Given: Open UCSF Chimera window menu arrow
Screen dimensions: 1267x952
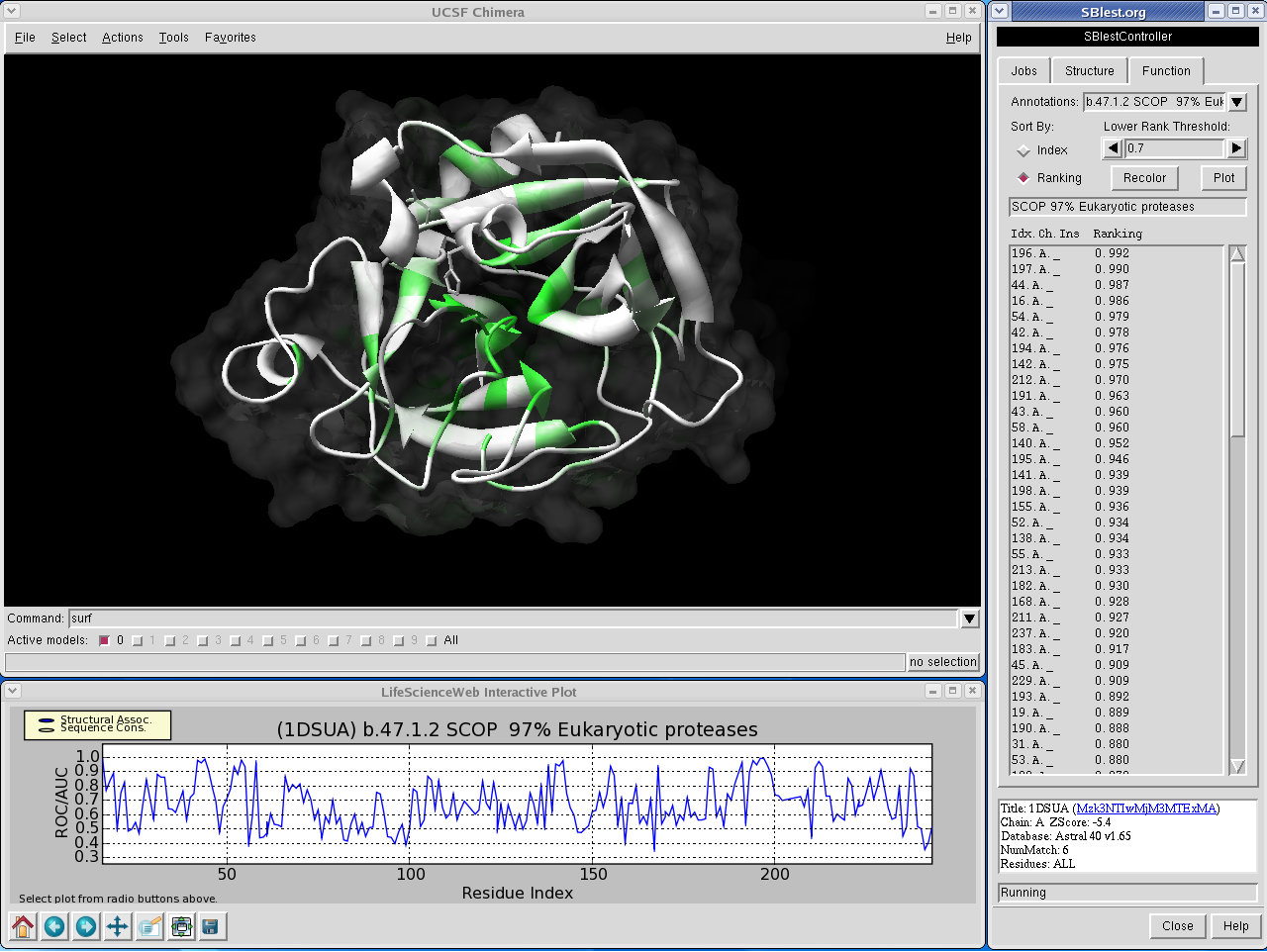Looking at the screenshot, I should [x=13, y=11].
